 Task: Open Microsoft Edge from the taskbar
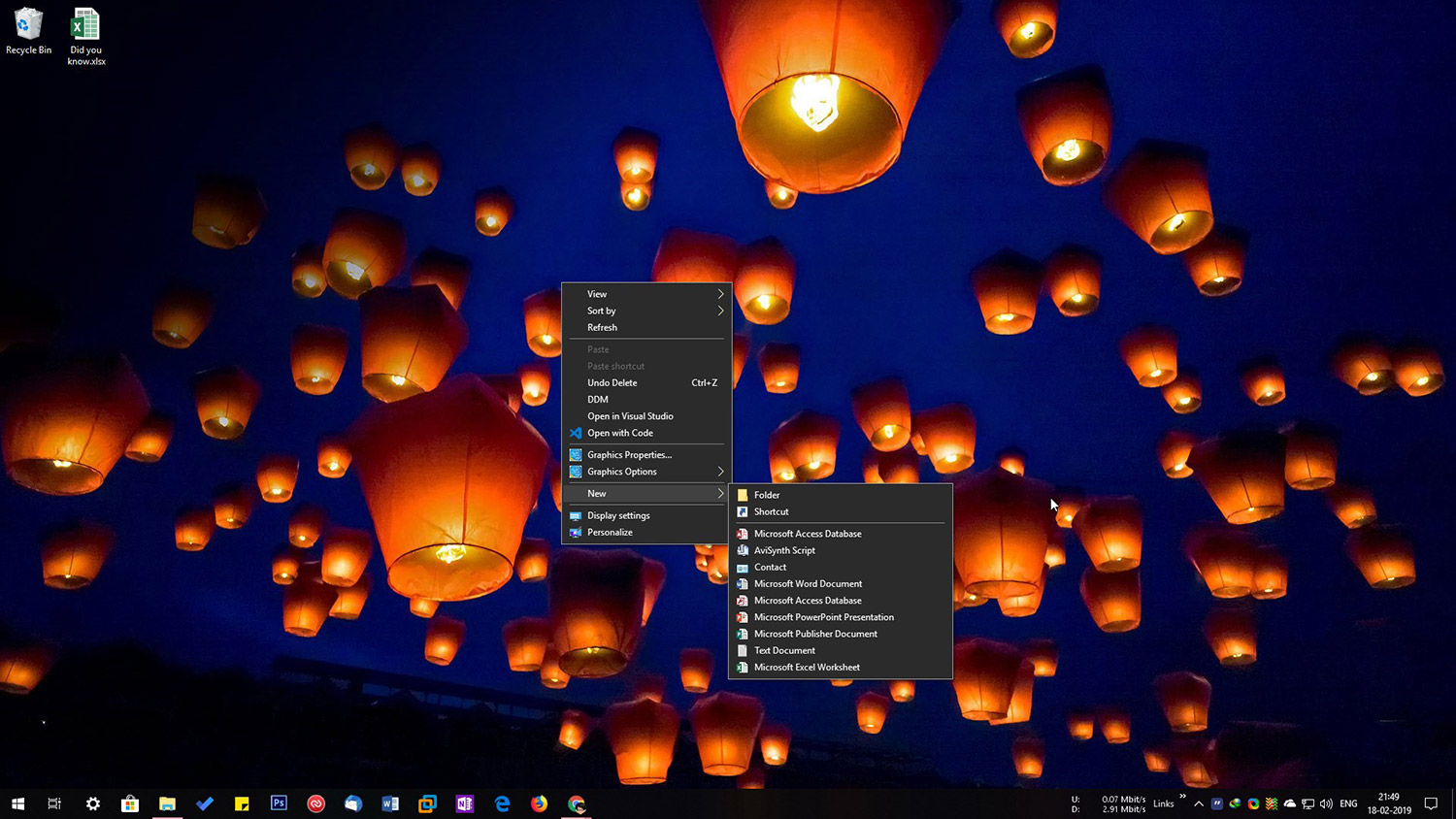pos(502,803)
